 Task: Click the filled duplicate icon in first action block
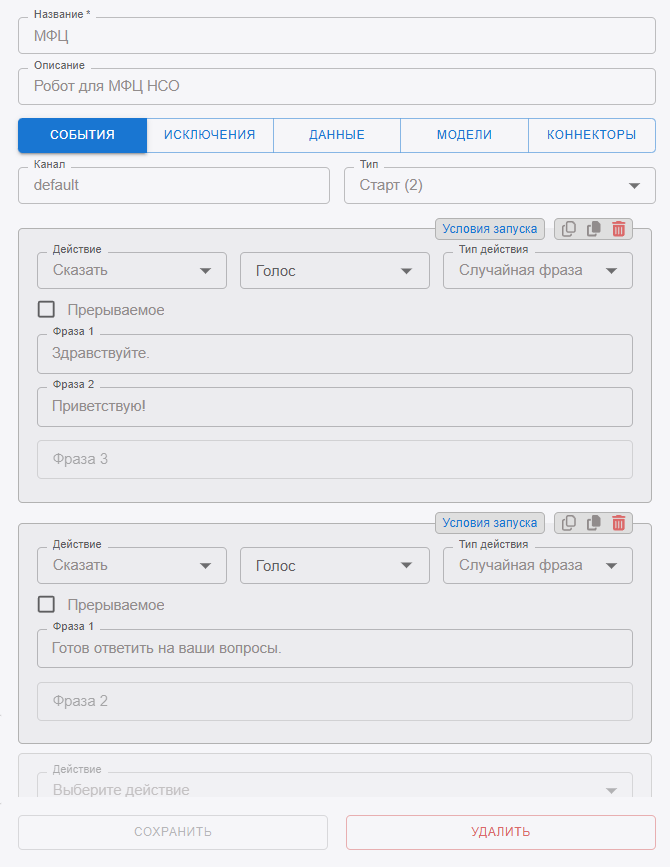click(594, 229)
